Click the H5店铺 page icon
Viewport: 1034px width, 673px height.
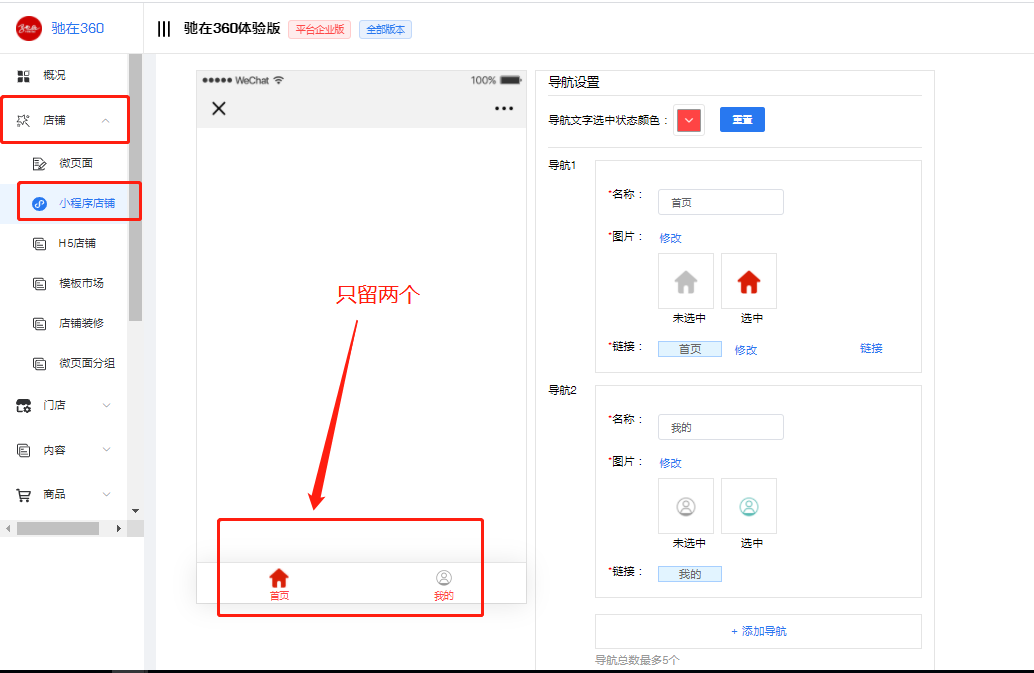[x=40, y=244]
